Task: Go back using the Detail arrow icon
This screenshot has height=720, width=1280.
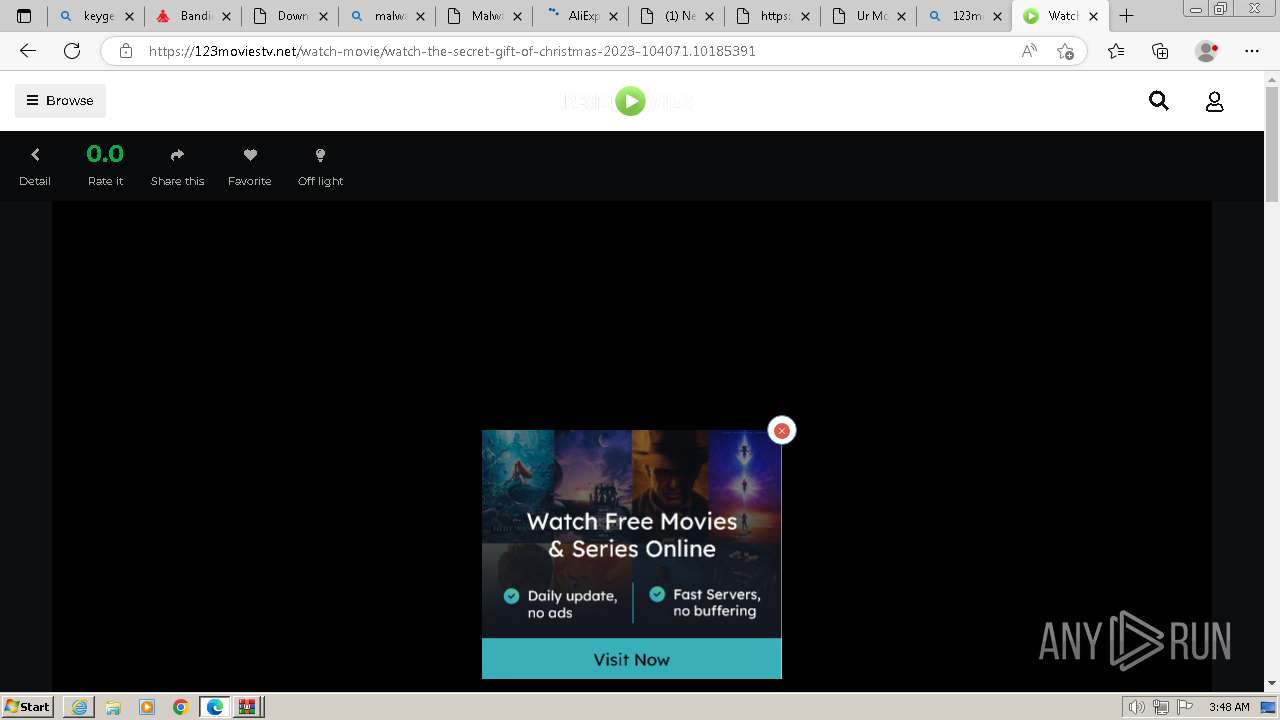Action: click(35, 155)
